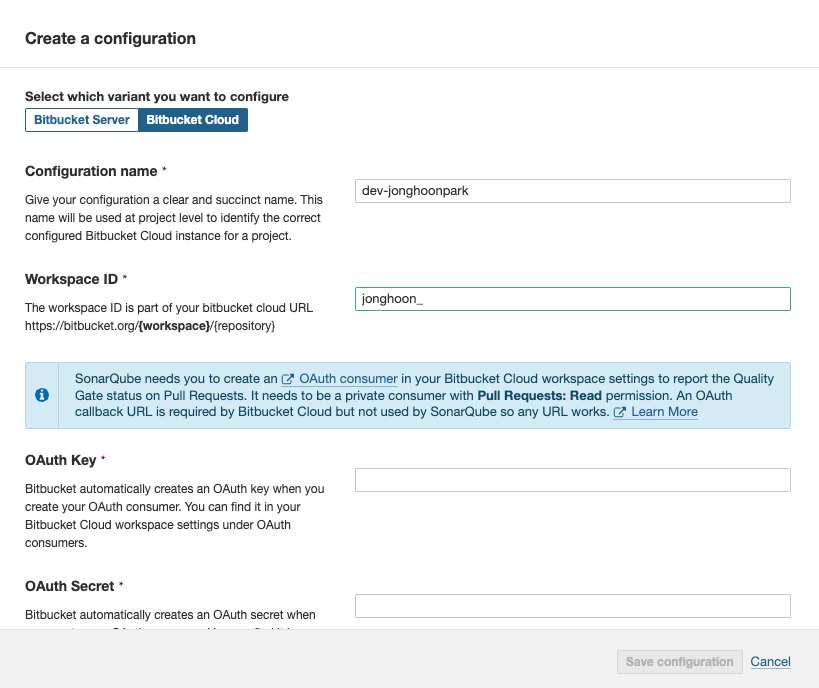Click the 'Pull Requests: Read' bold text
The width and height of the screenshot is (819, 688).
point(540,395)
